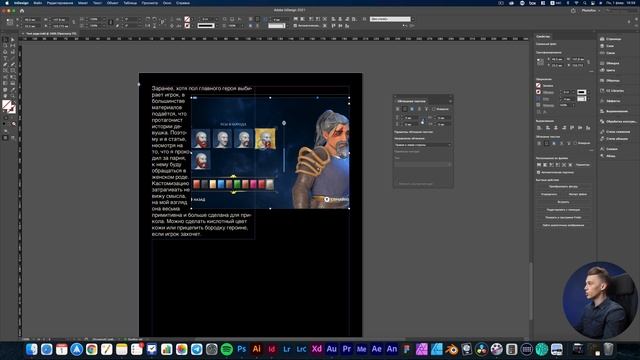Open the Стили объектов panel

[x=614, y=139]
